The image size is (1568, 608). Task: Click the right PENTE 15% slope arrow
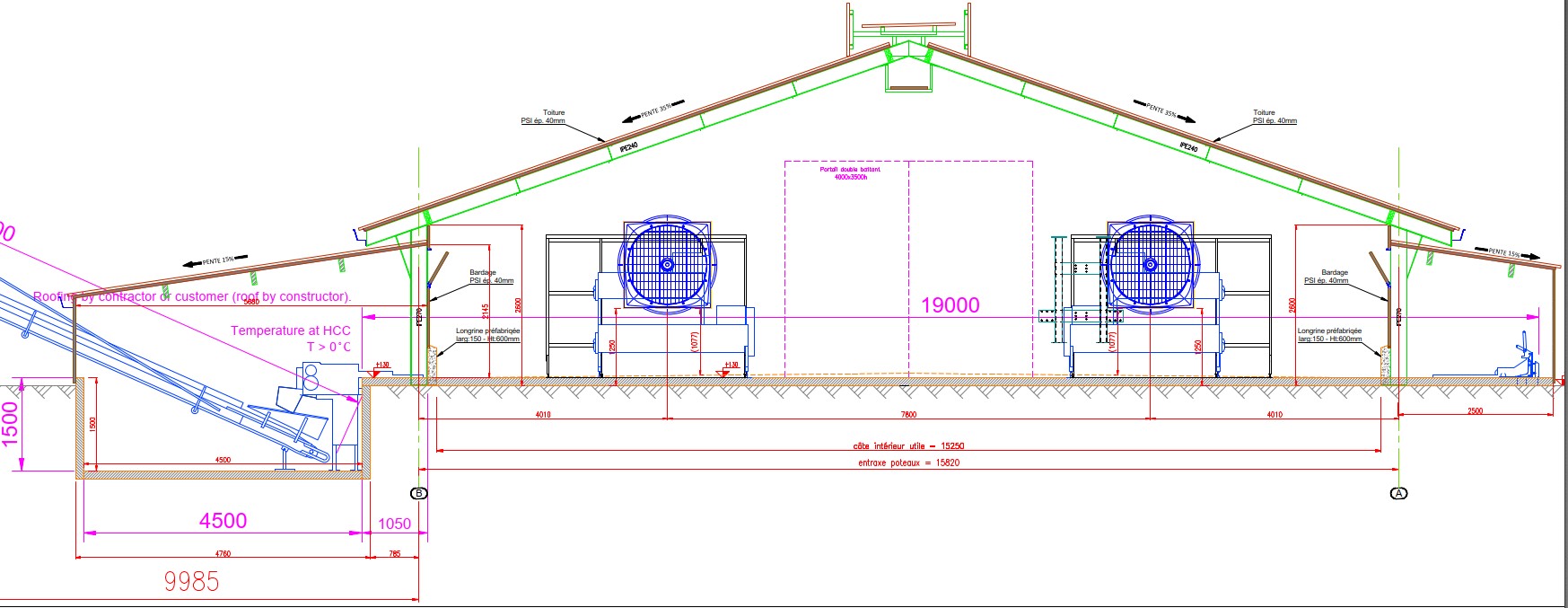tap(1511, 253)
